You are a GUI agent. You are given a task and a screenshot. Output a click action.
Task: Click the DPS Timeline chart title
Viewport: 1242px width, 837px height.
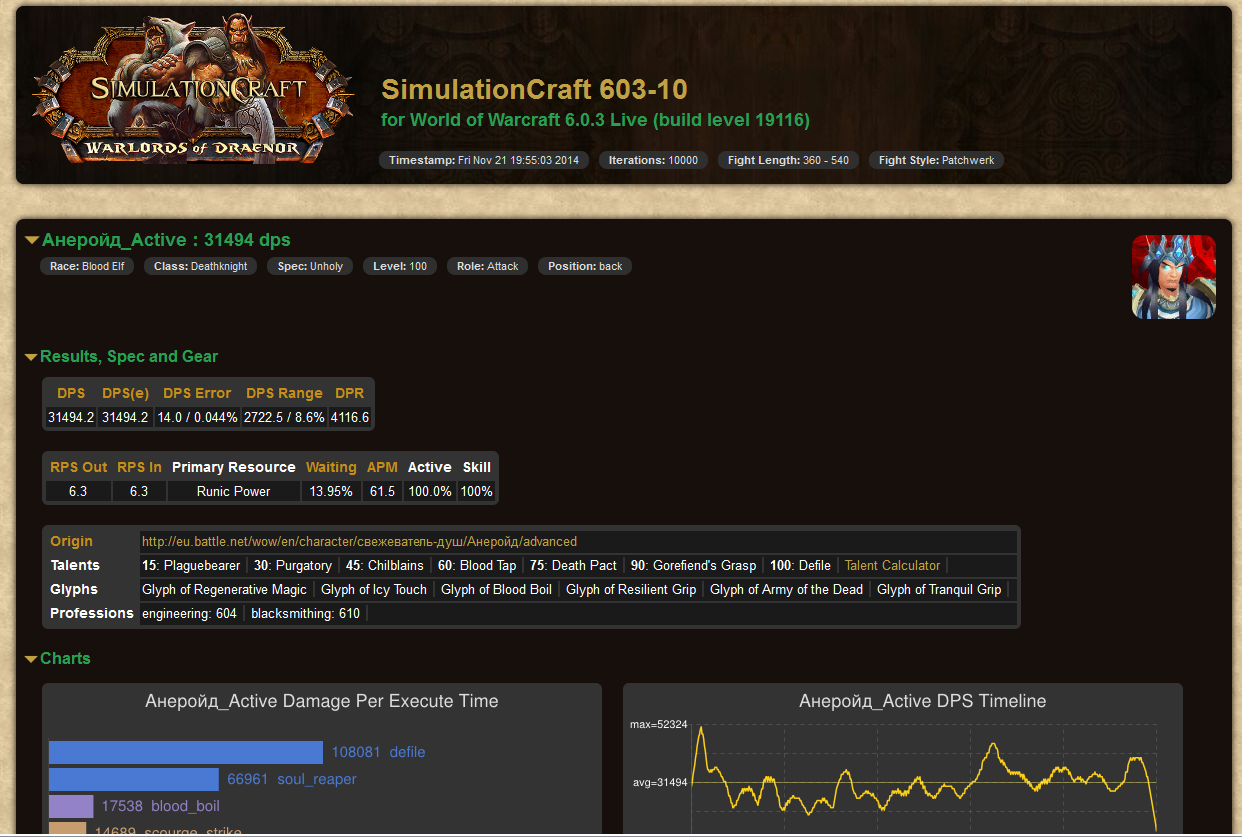point(923,701)
